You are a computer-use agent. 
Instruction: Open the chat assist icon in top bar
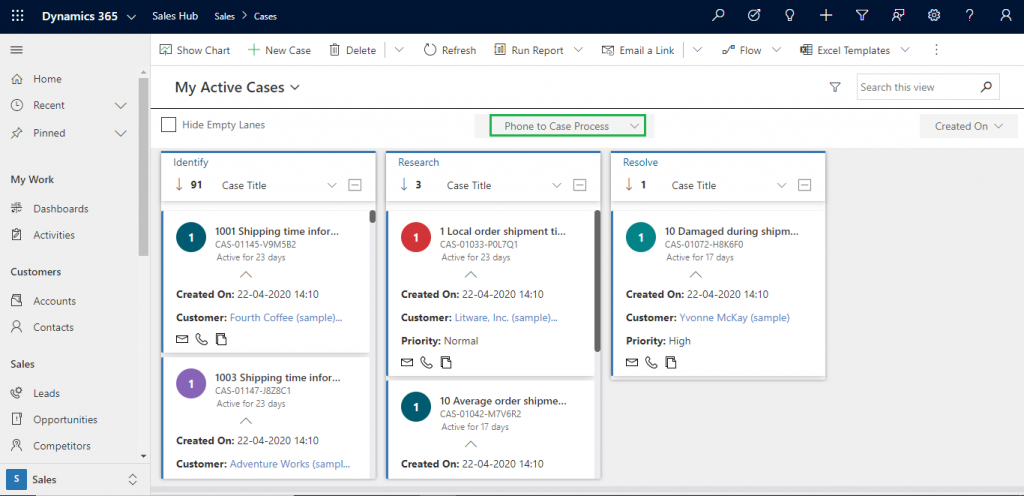pos(899,16)
